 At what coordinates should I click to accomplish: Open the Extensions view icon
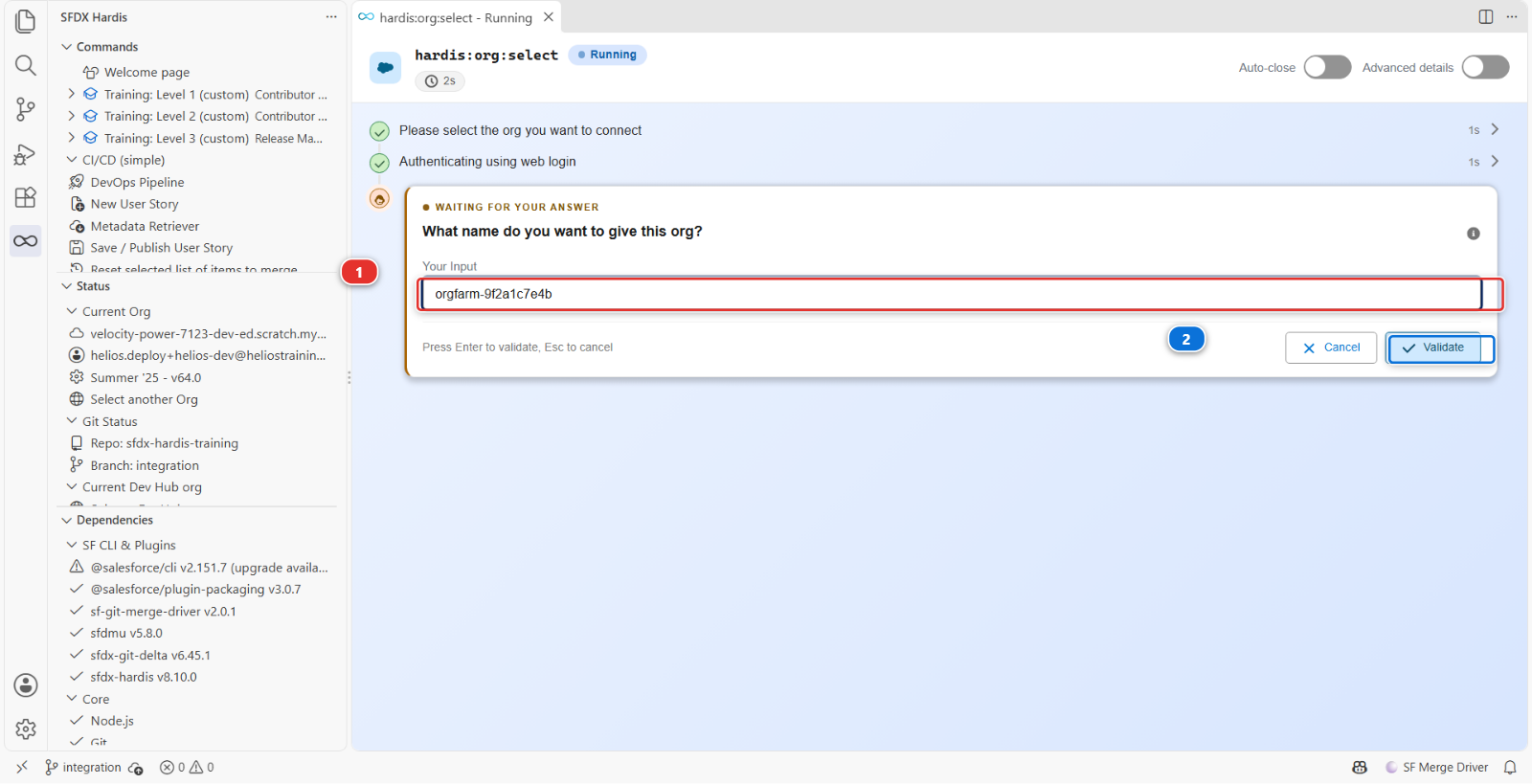click(26, 197)
